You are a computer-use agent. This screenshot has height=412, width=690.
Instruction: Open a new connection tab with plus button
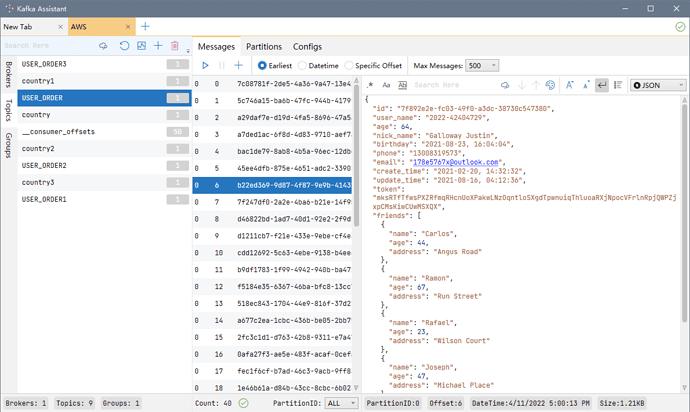[x=145, y=26]
